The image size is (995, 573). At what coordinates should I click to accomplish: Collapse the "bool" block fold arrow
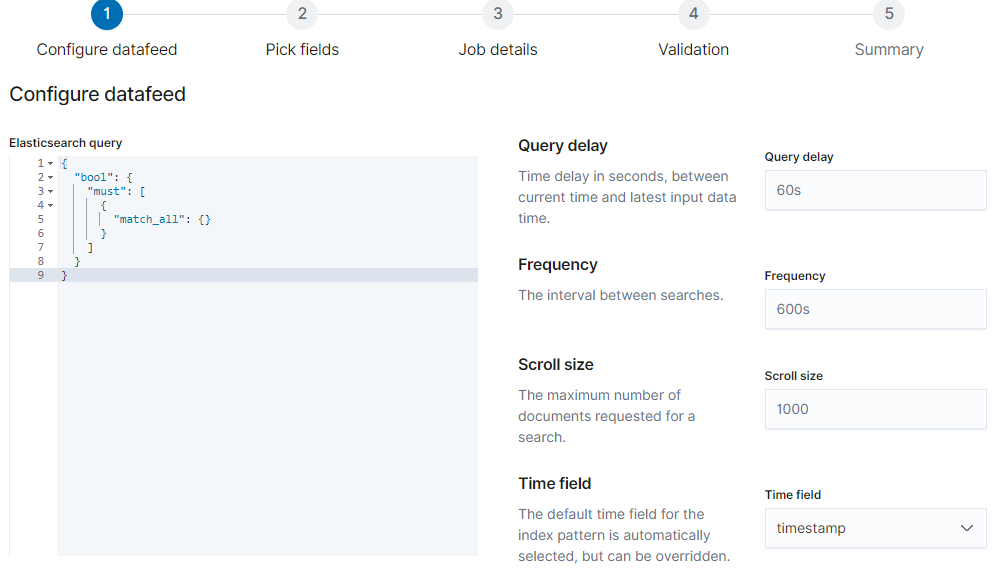[50, 177]
